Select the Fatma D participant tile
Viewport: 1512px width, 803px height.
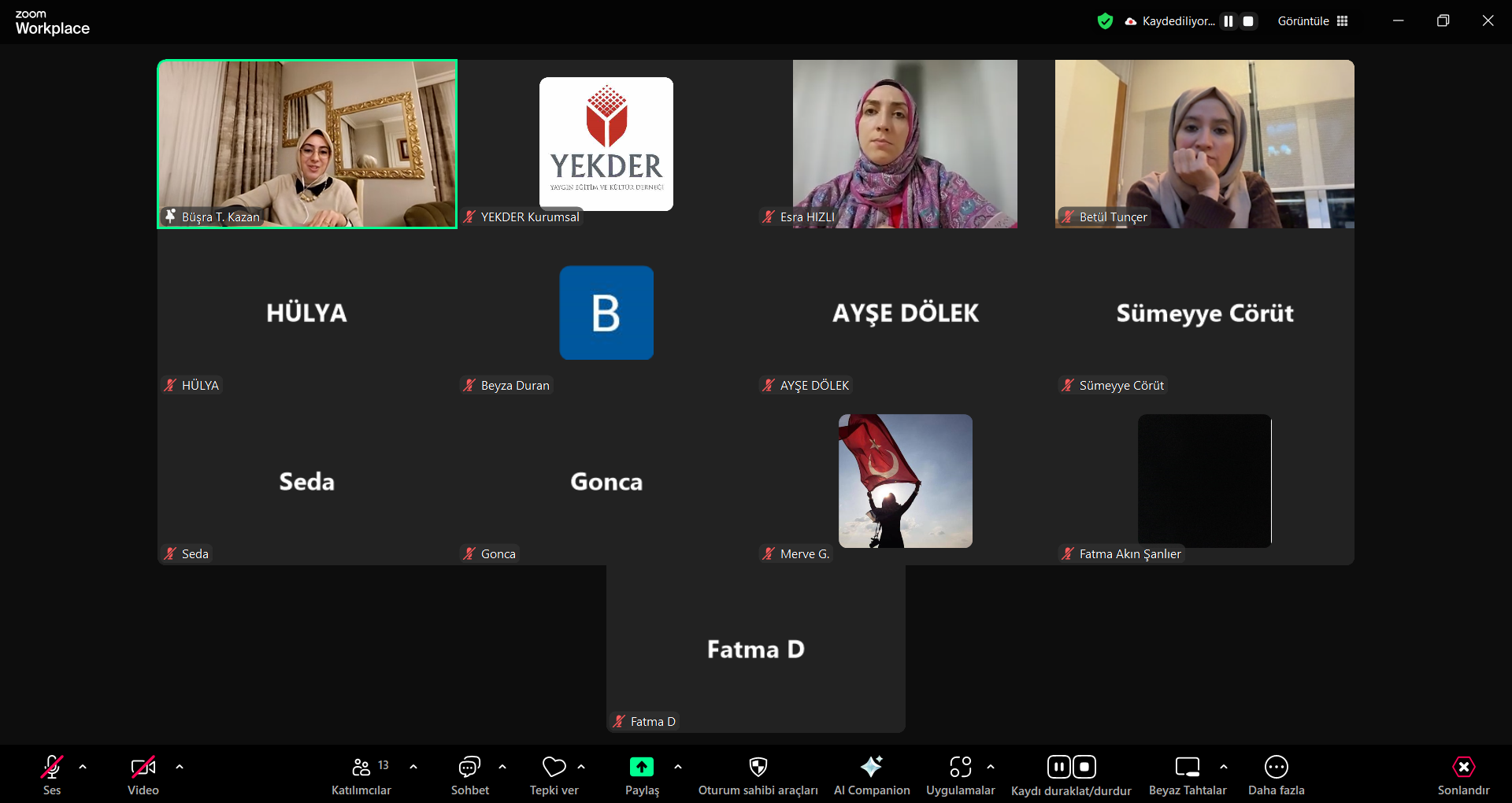[756, 649]
